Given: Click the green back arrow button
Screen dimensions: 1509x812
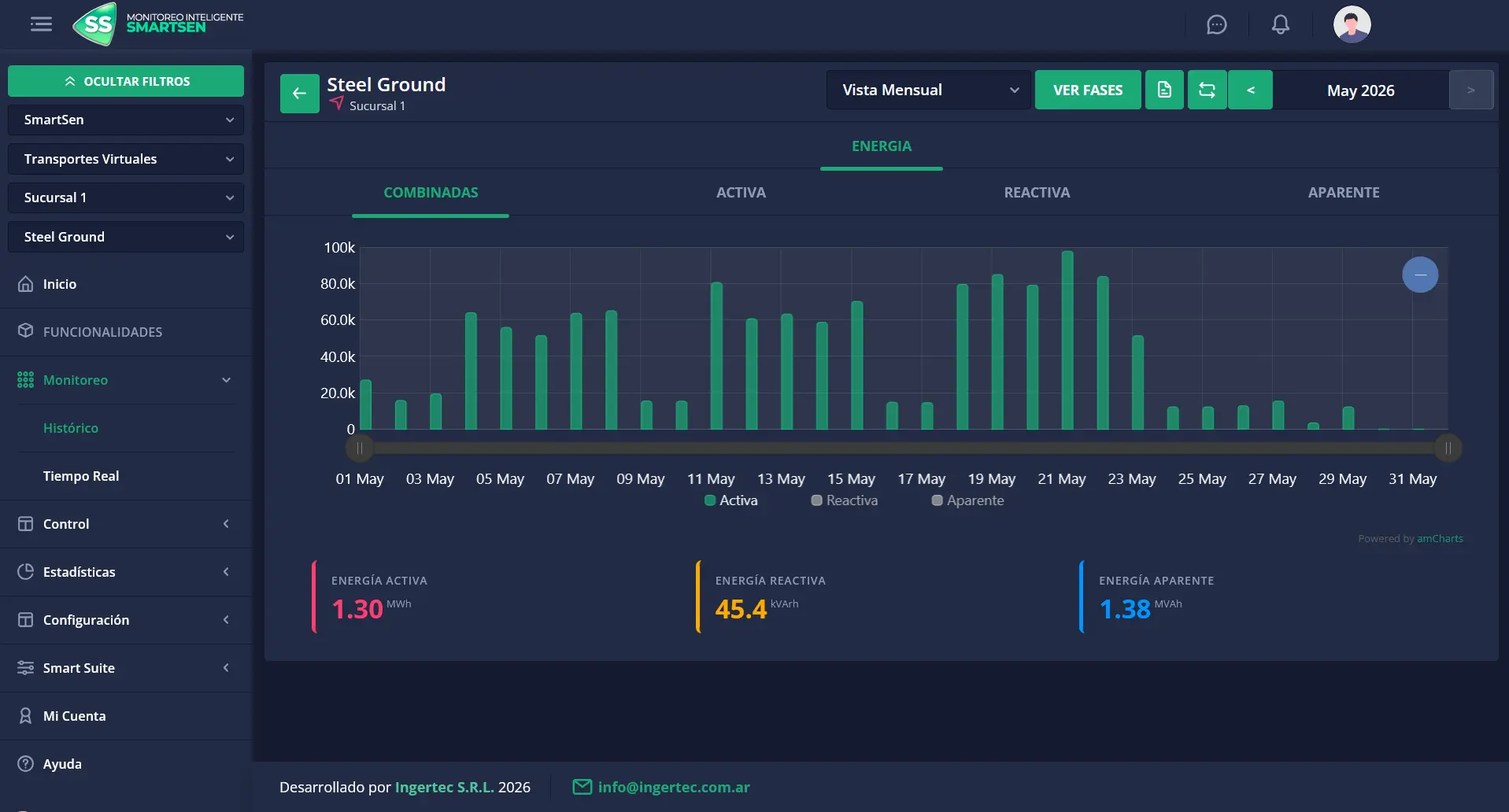Looking at the screenshot, I should [299, 94].
